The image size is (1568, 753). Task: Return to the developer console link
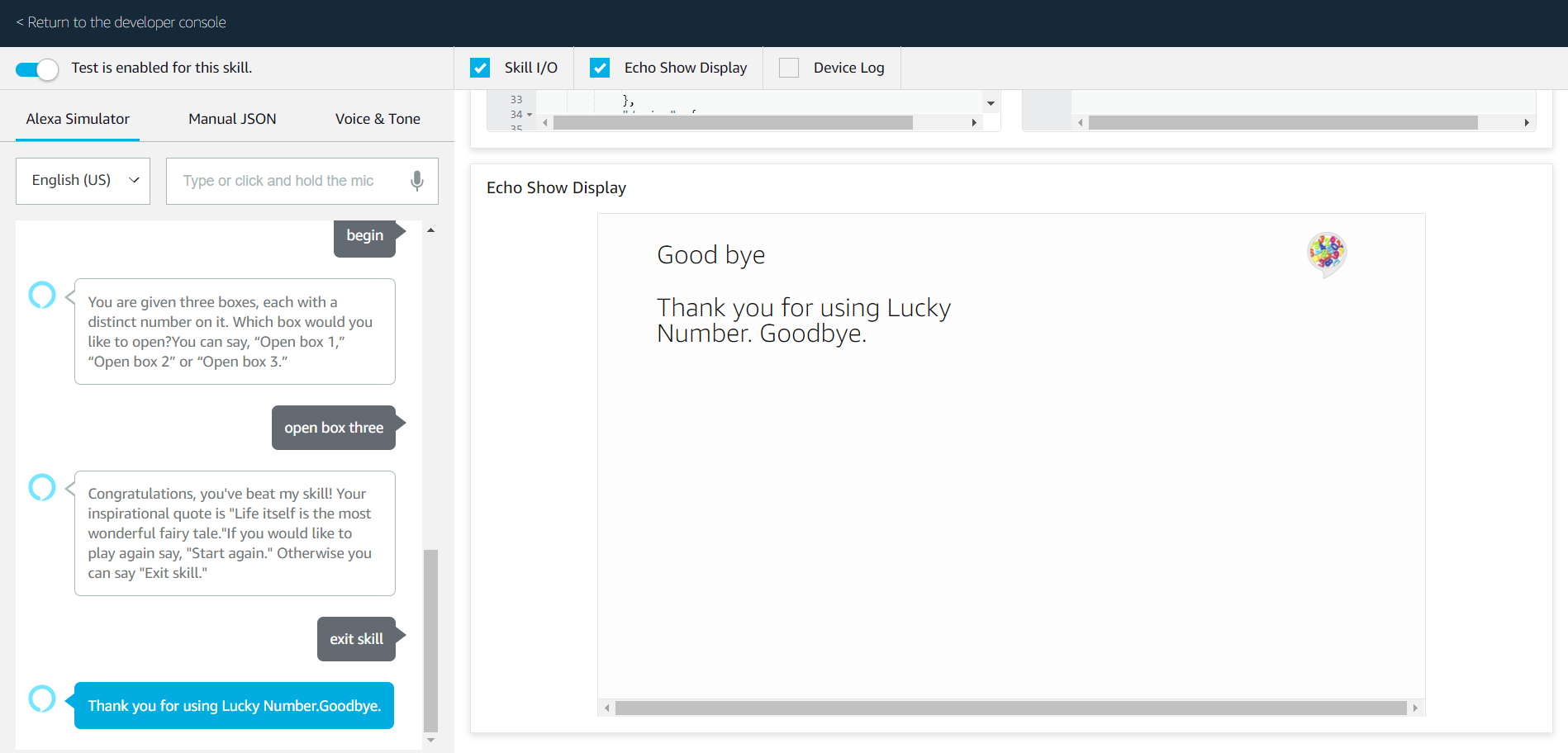(121, 22)
